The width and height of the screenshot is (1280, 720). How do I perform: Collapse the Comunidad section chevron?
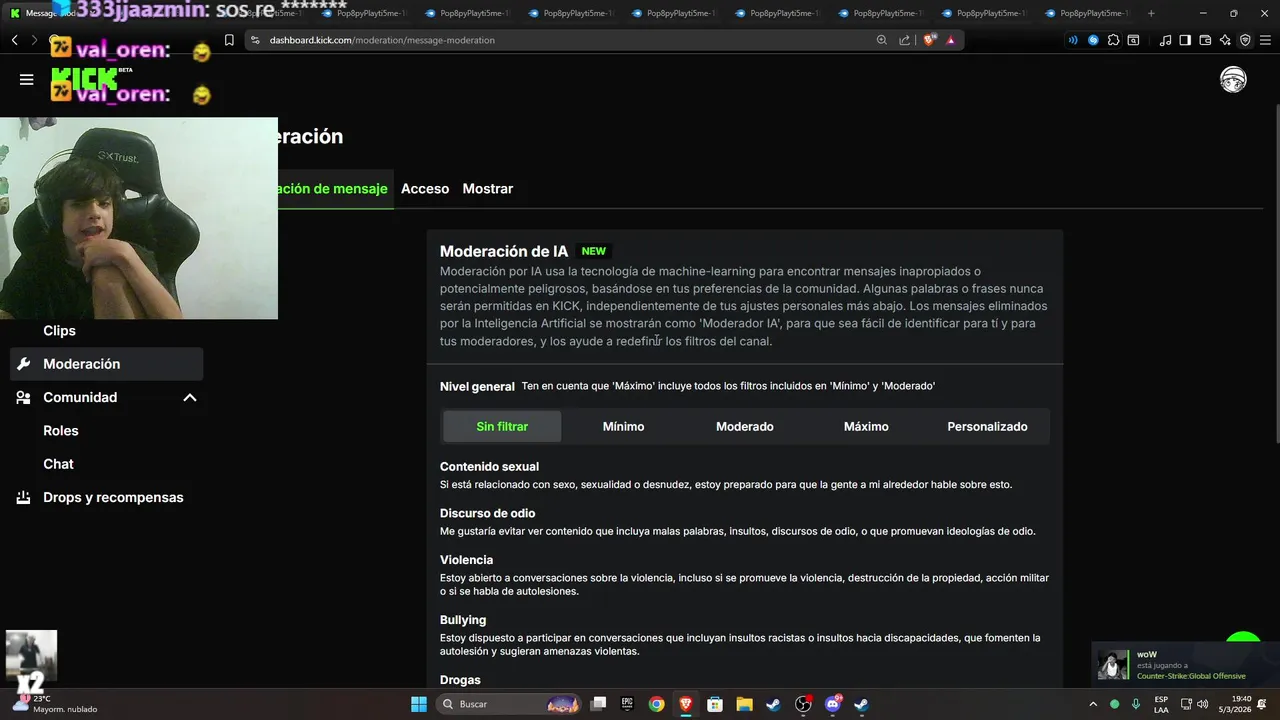(190, 397)
